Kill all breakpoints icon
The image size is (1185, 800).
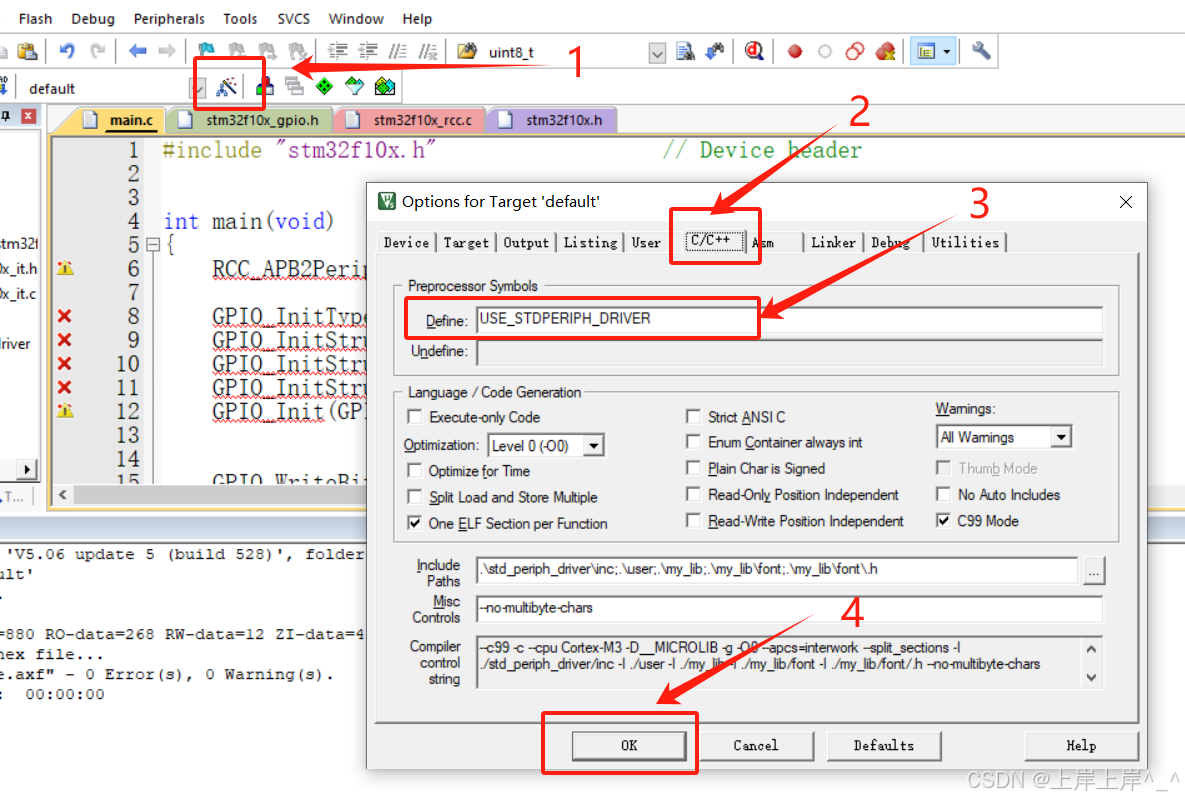[x=885, y=51]
